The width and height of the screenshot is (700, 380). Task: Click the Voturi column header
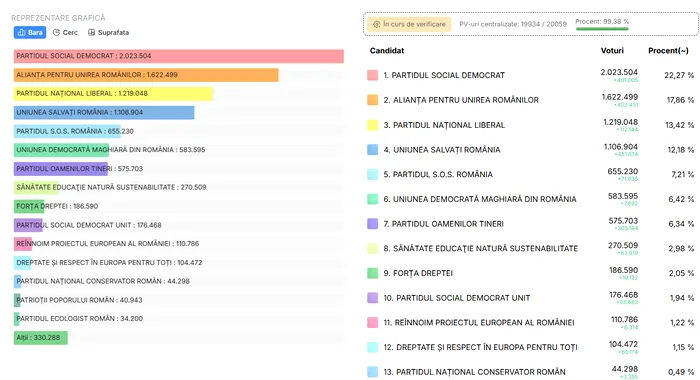612,50
